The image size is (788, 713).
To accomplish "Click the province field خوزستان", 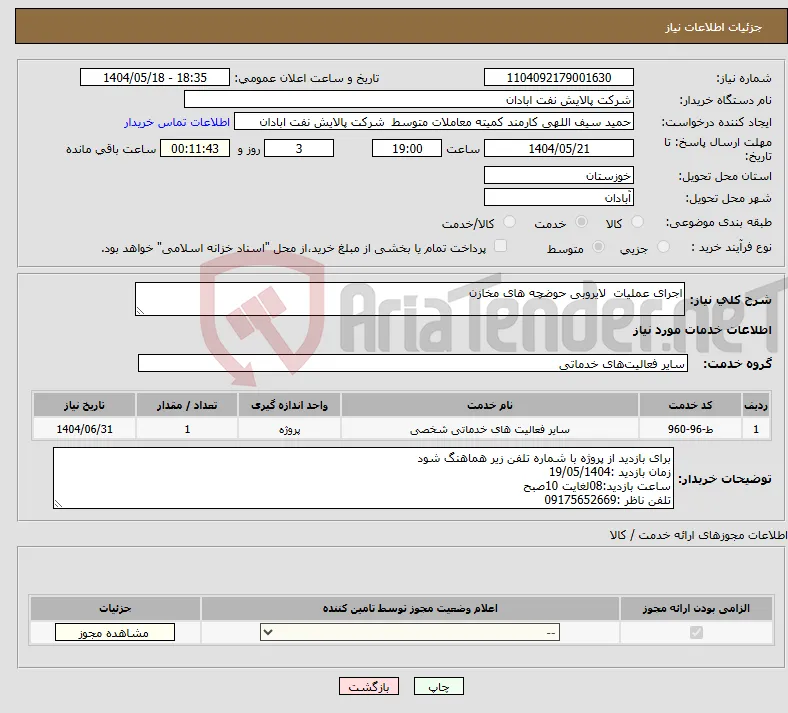I will tap(558, 175).
